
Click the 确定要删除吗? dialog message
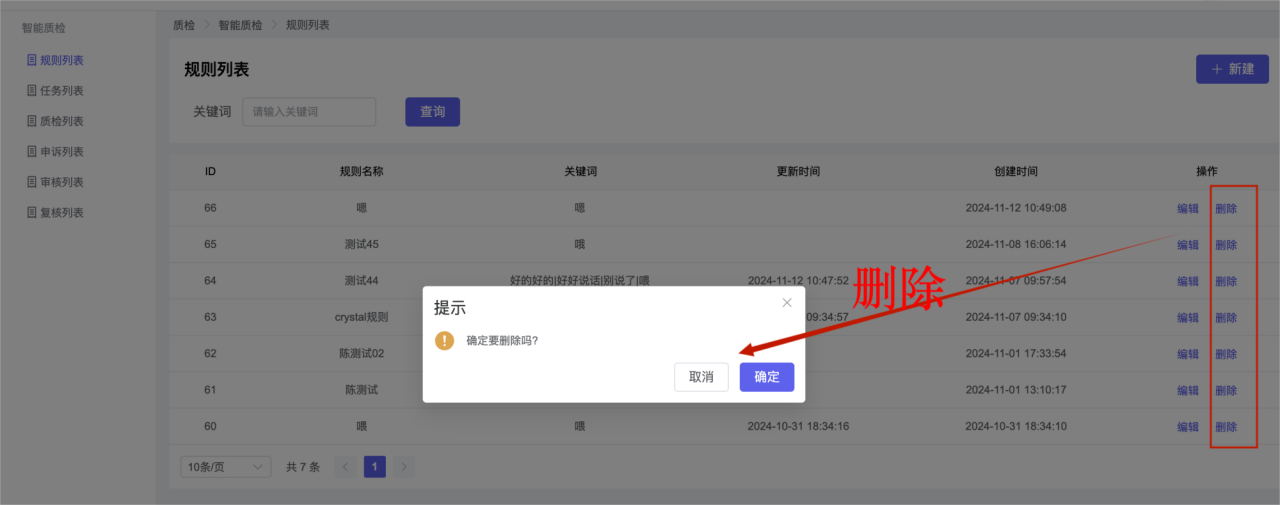[x=502, y=341]
